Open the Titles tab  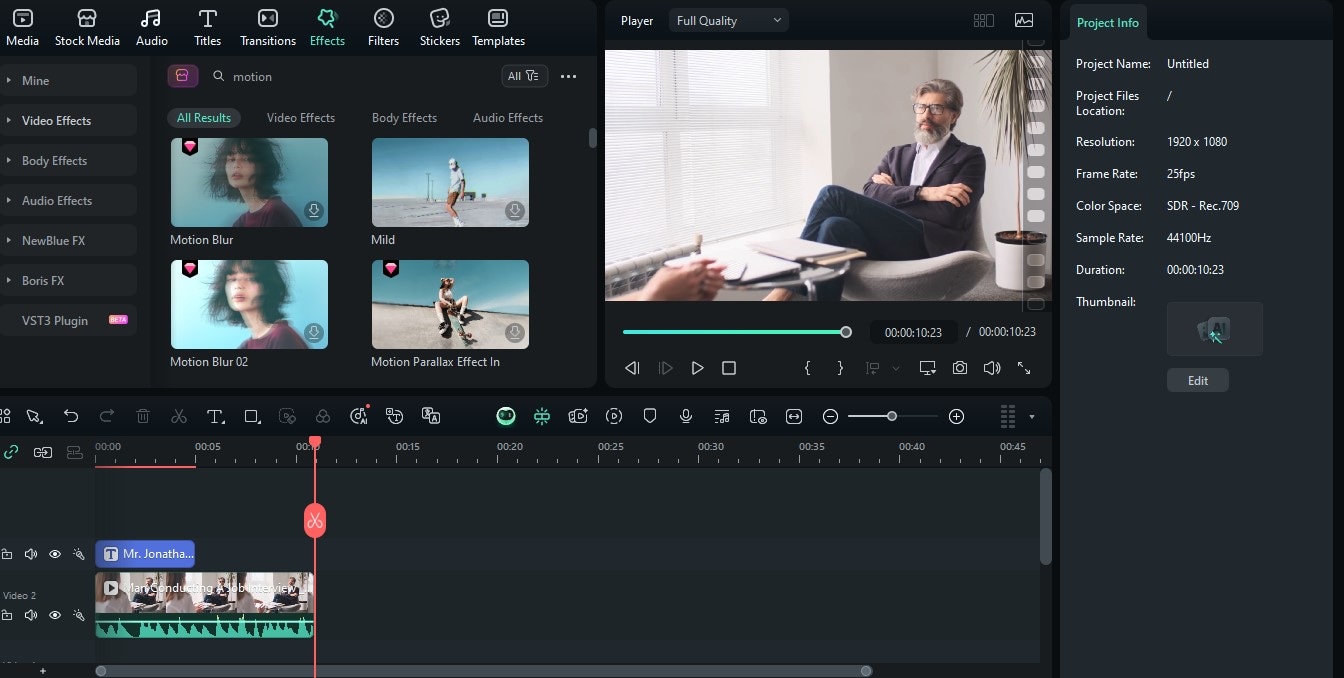pyautogui.click(x=208, y=27)
